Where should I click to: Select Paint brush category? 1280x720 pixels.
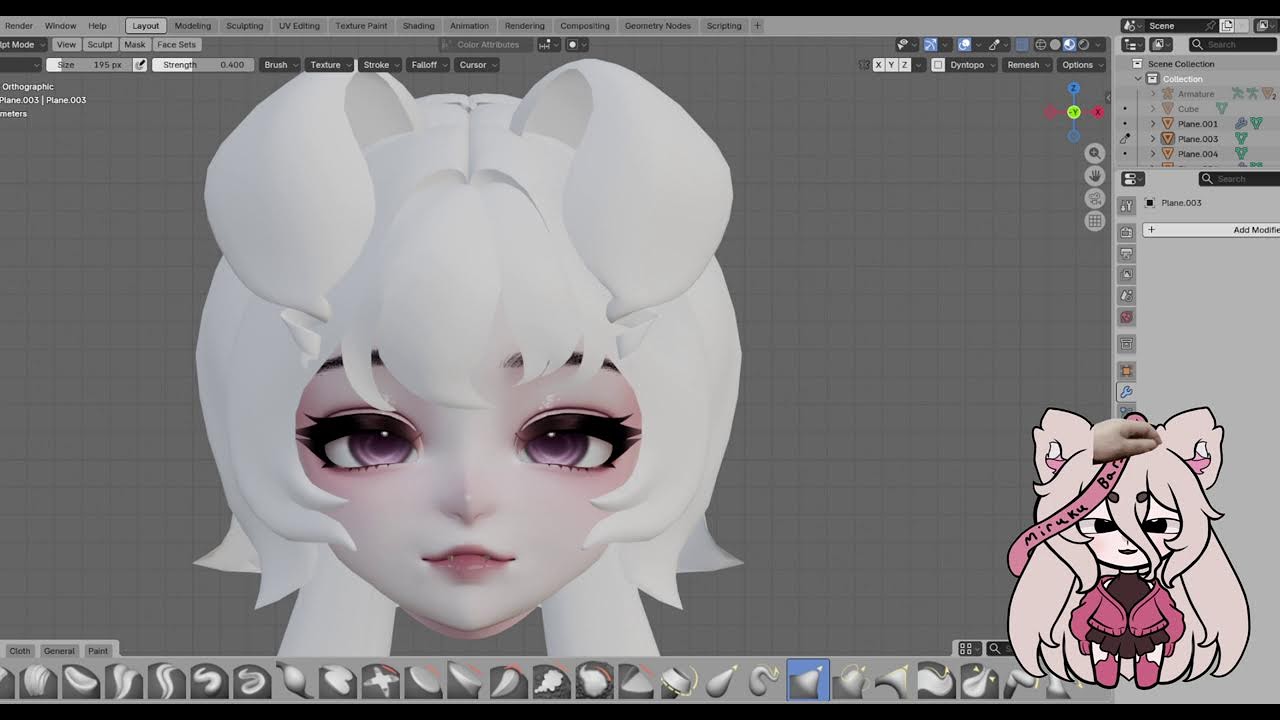(98, 651)
